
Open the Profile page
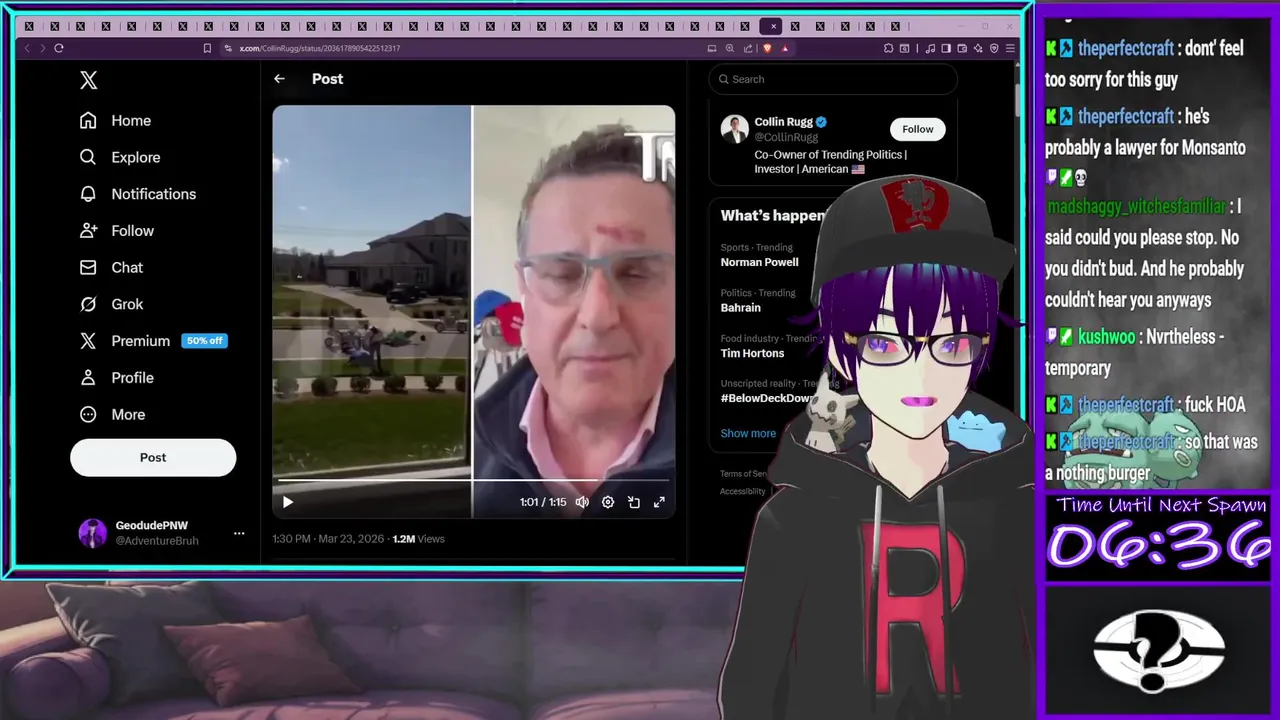pos(116,377)
